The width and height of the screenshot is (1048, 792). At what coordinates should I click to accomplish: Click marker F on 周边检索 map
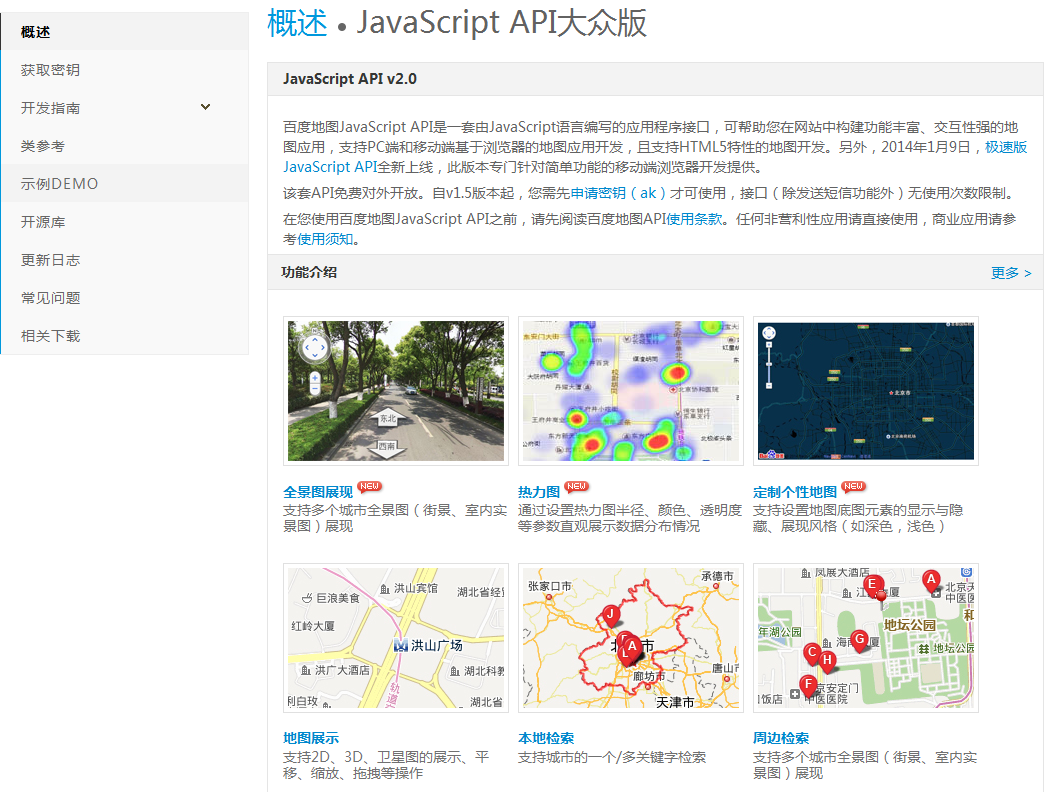808,685
